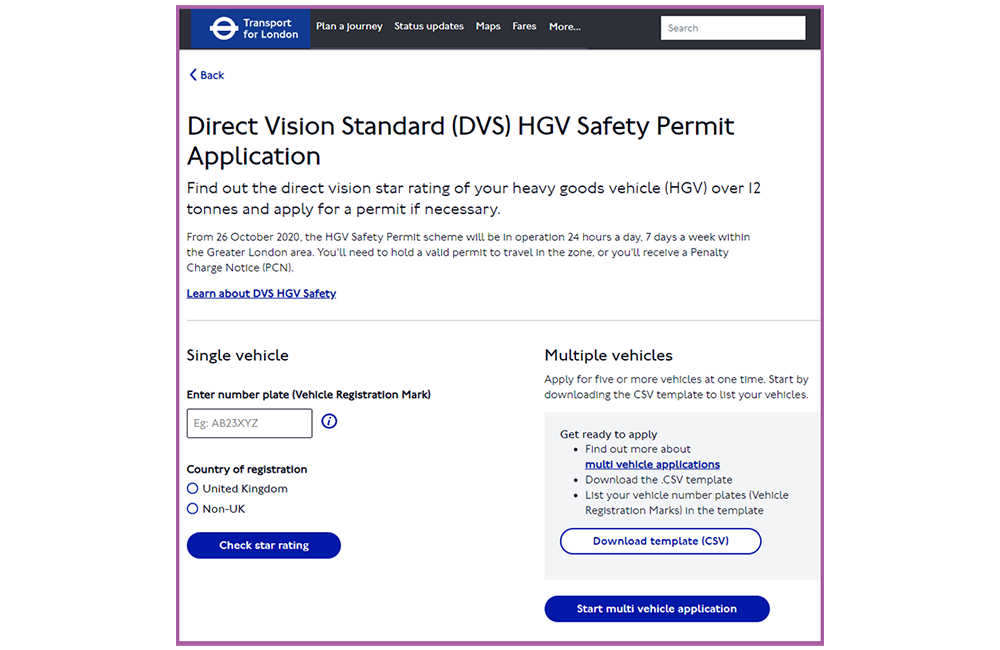Open the Status updates menu item
Screen dimensions: 1000x650
[429, 27]
